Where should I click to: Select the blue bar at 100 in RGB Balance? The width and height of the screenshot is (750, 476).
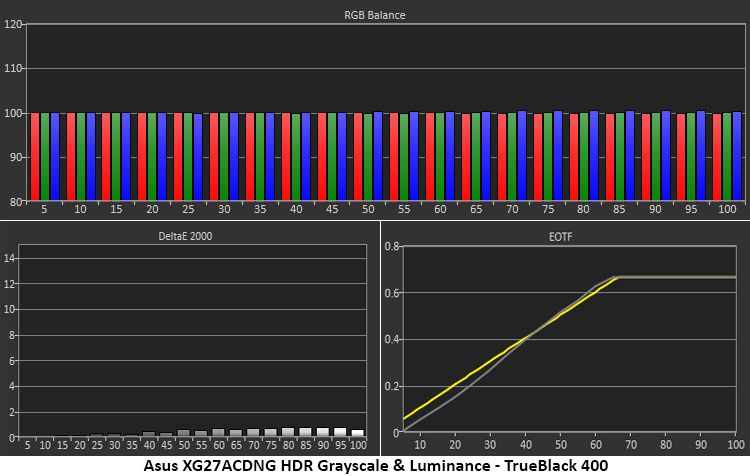tap(737, 156)
